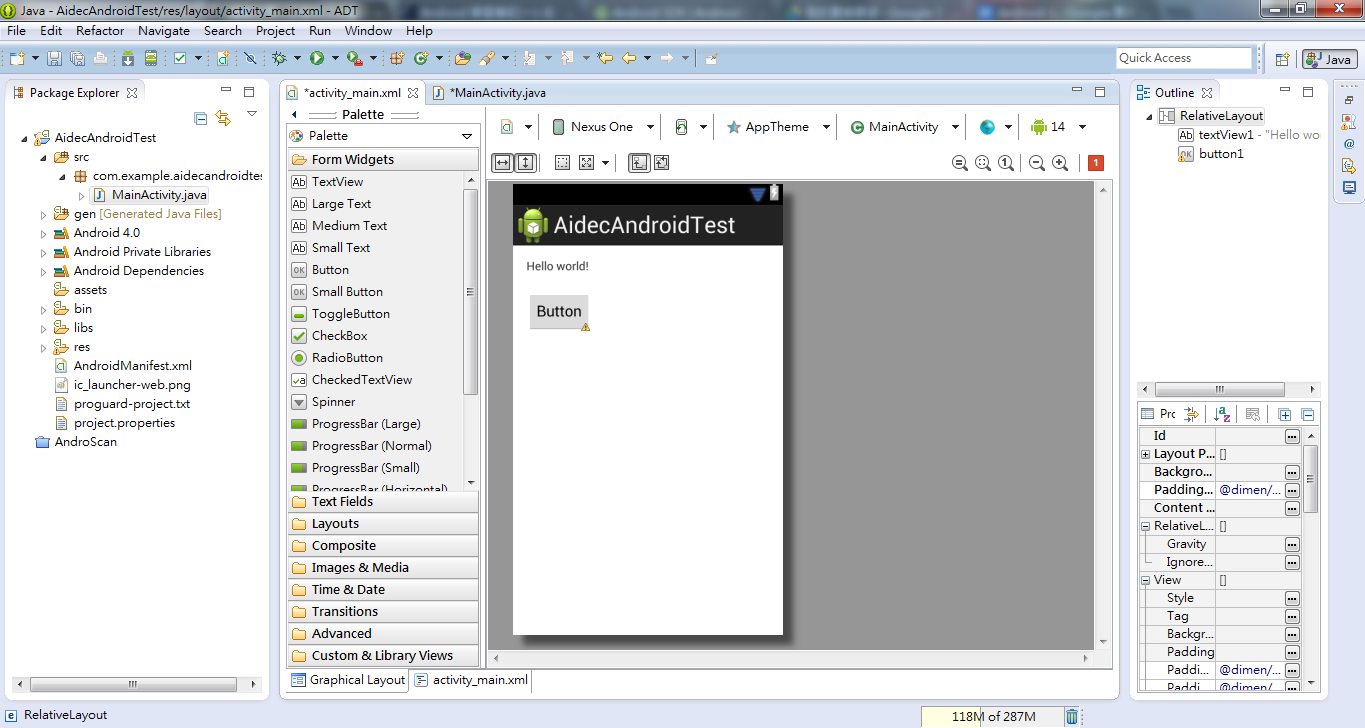Collapse the src folder in Package Explorer
This screenshot has height=728, width=1365.
click(x=44, y=157)
